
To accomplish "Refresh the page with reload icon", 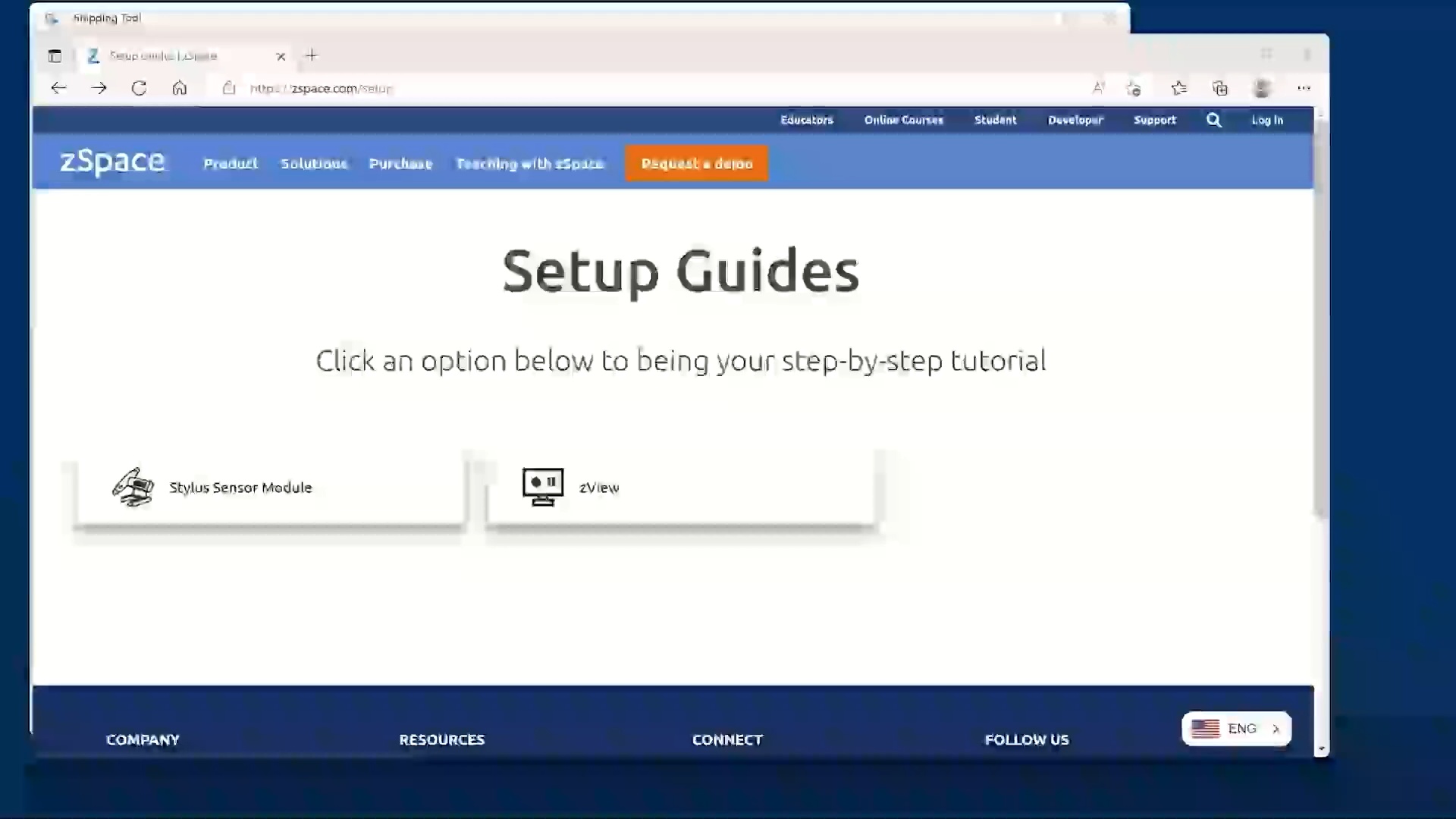I will pos(139,88).
